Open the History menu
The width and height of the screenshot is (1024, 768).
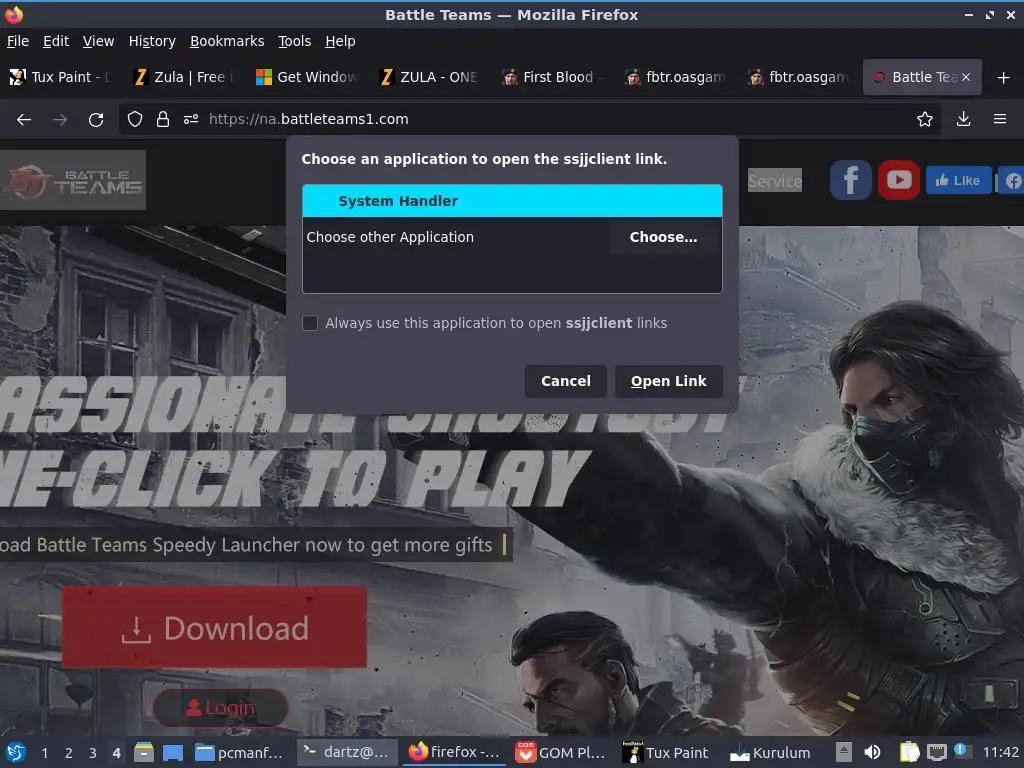coord(152,41)
